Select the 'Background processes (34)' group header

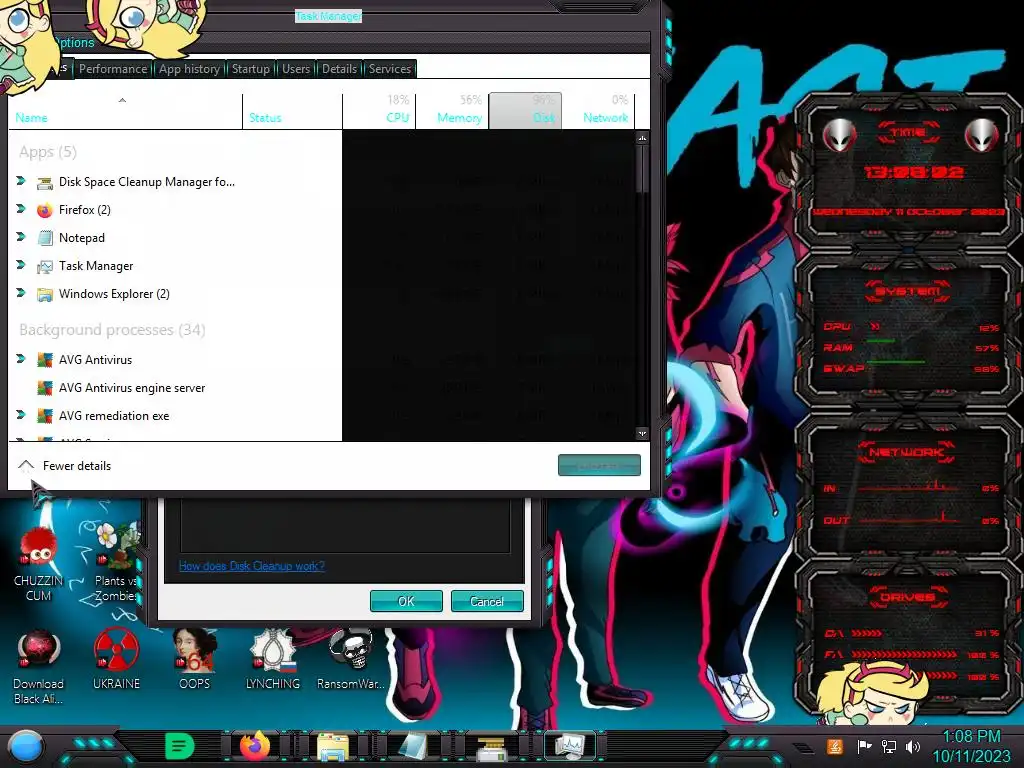pos(112,330)
